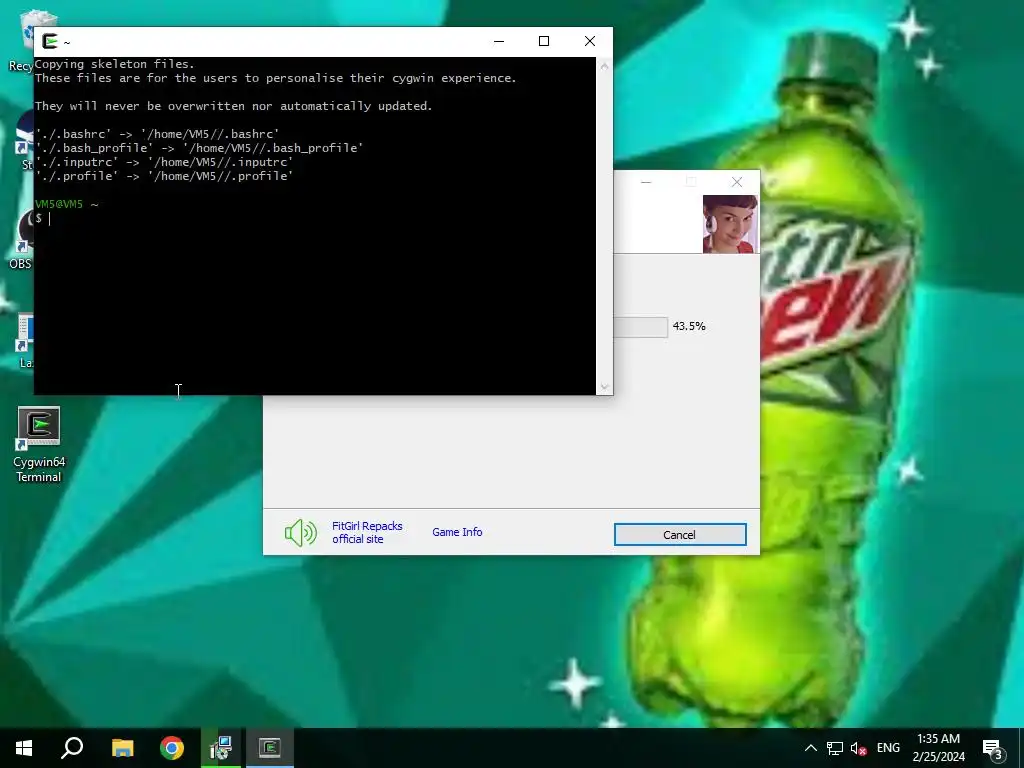Toggle installer music with the speaker icon
The image size is (1024, 768).
tap(300, 533)
